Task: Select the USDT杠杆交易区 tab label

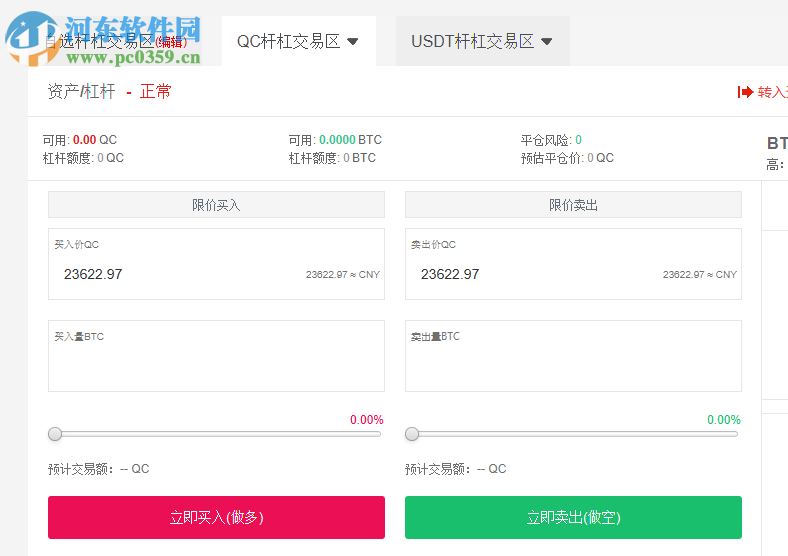Action: tap(472, 42)
